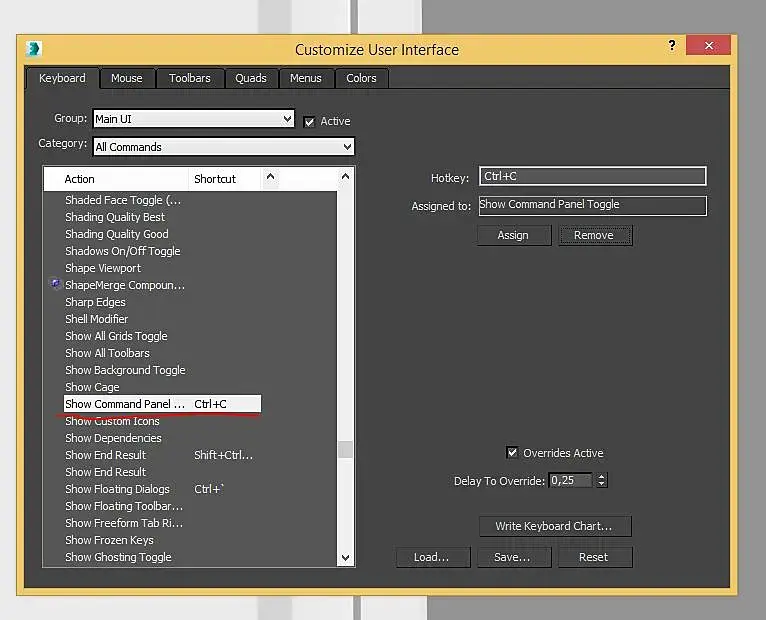Viewport: 766px width, 620px height.
Task: Switch to the Quads tab
Action: (x=251, y=78)
